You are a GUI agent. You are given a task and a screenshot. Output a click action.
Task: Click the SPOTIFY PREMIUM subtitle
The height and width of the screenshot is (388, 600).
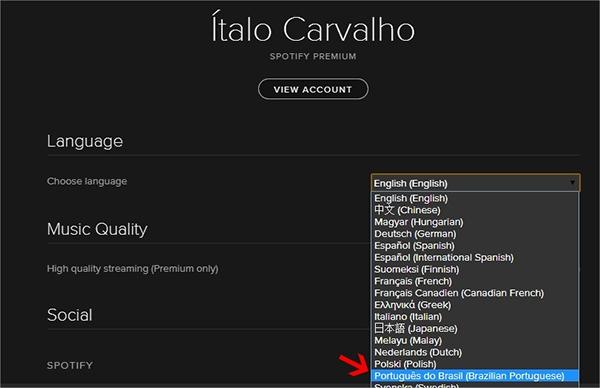(x=313, y=56)
